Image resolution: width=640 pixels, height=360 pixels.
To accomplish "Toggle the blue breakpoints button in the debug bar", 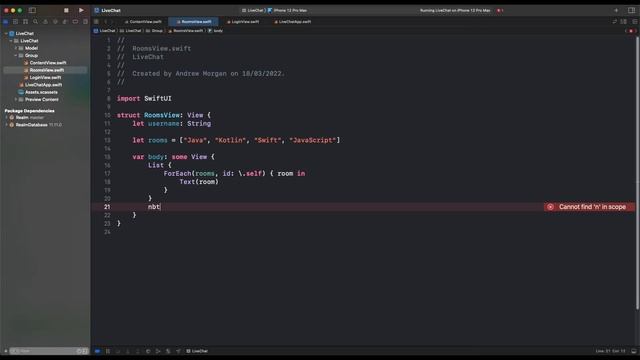I will tap(98, 351).
